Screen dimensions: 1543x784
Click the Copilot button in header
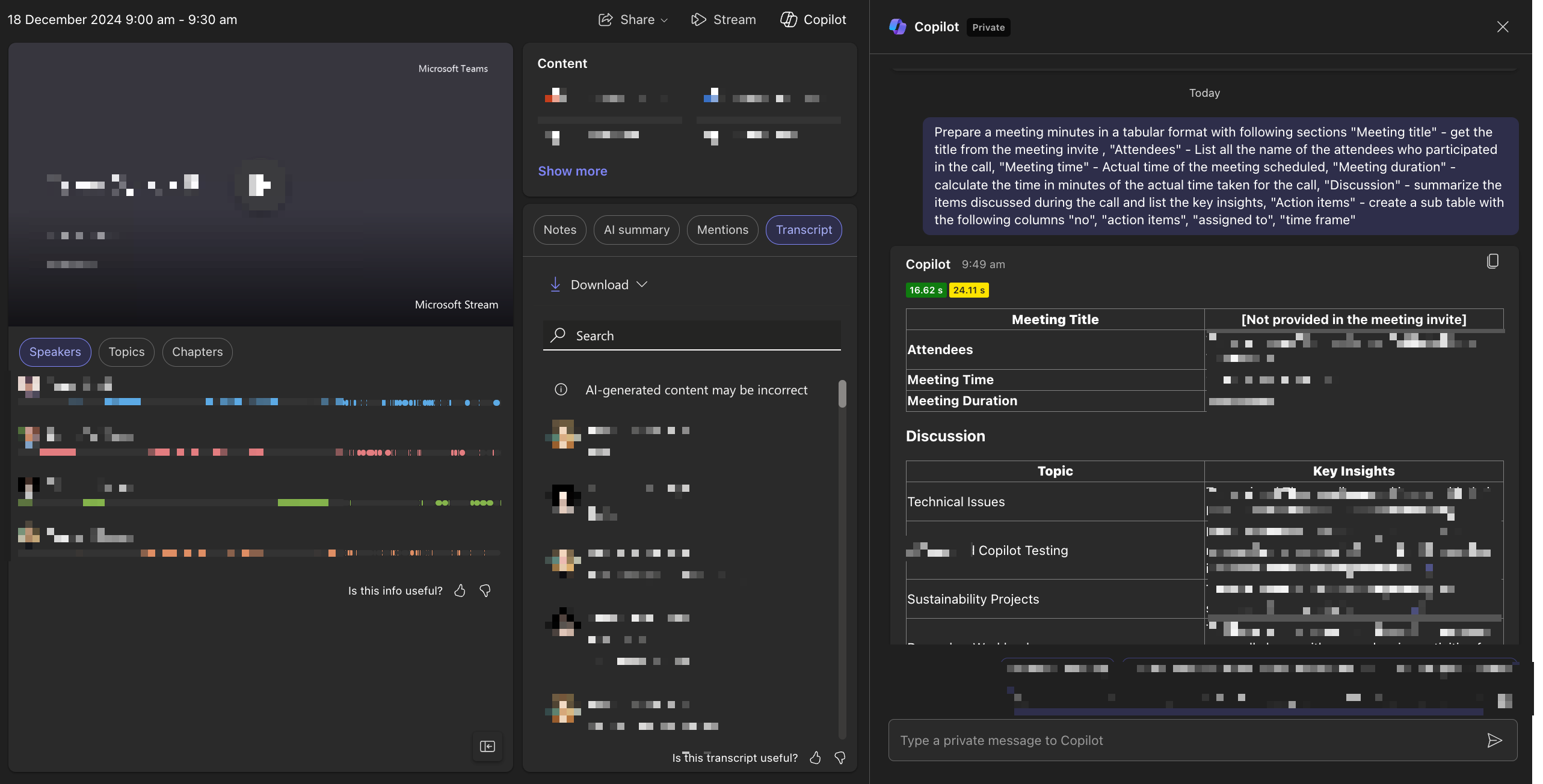click(813, 20)
